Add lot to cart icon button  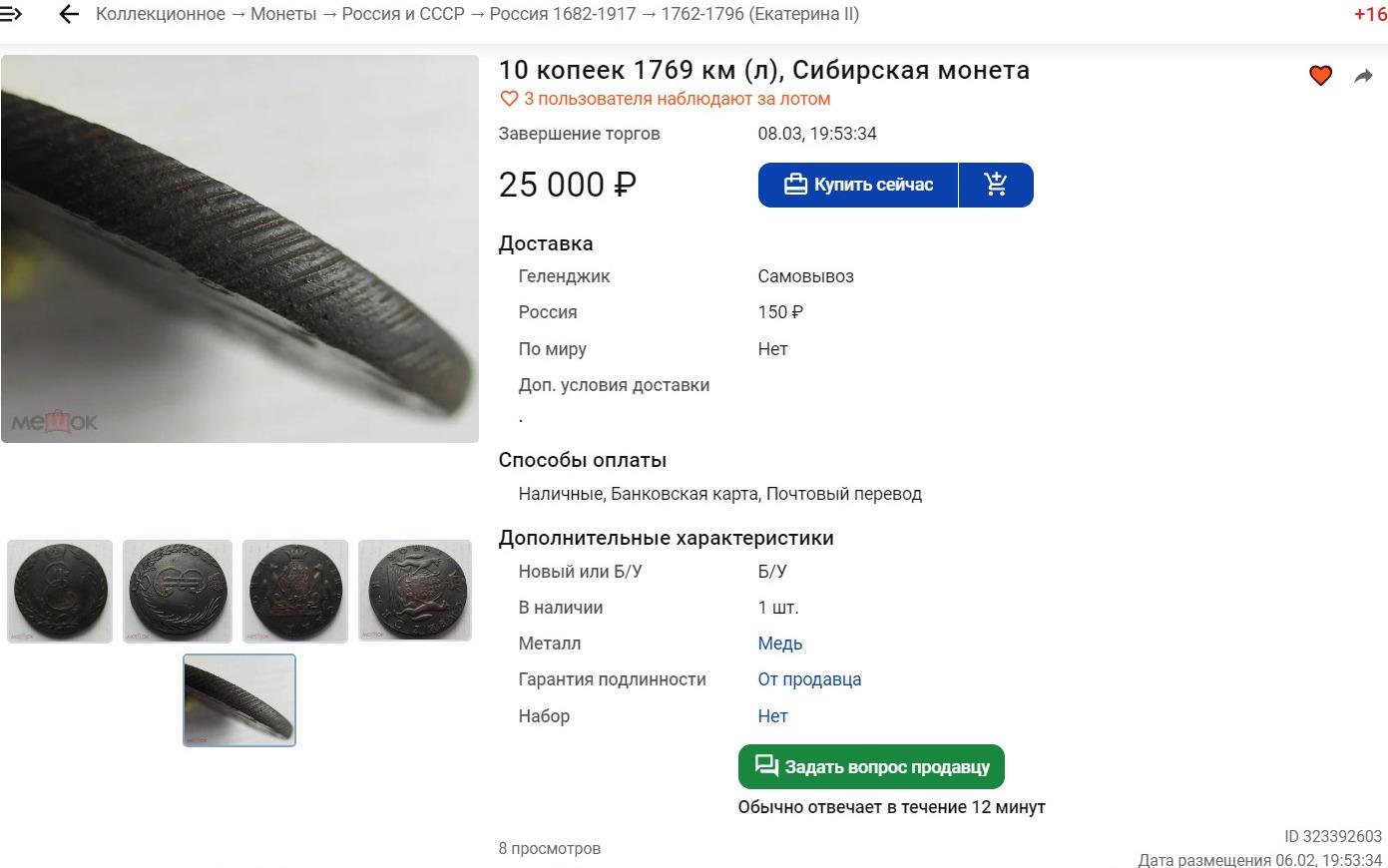(x=996, y=185)
